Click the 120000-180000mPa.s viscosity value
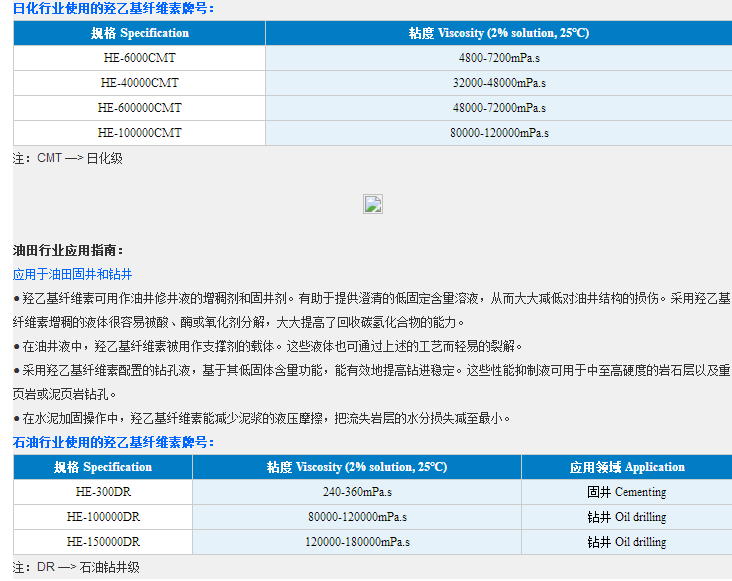This screenshot has height=581, width=732. point(357,542)
